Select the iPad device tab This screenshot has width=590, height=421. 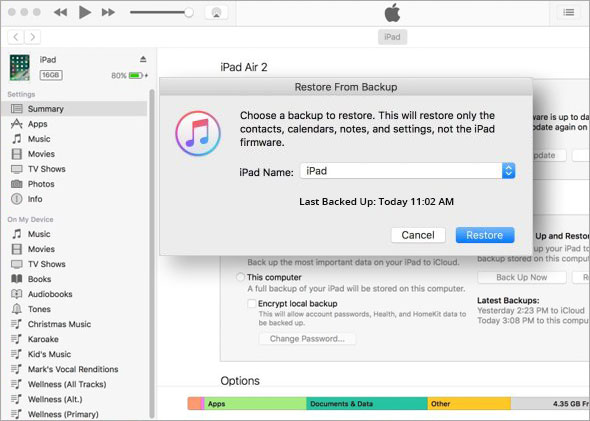tap(392, 37)
